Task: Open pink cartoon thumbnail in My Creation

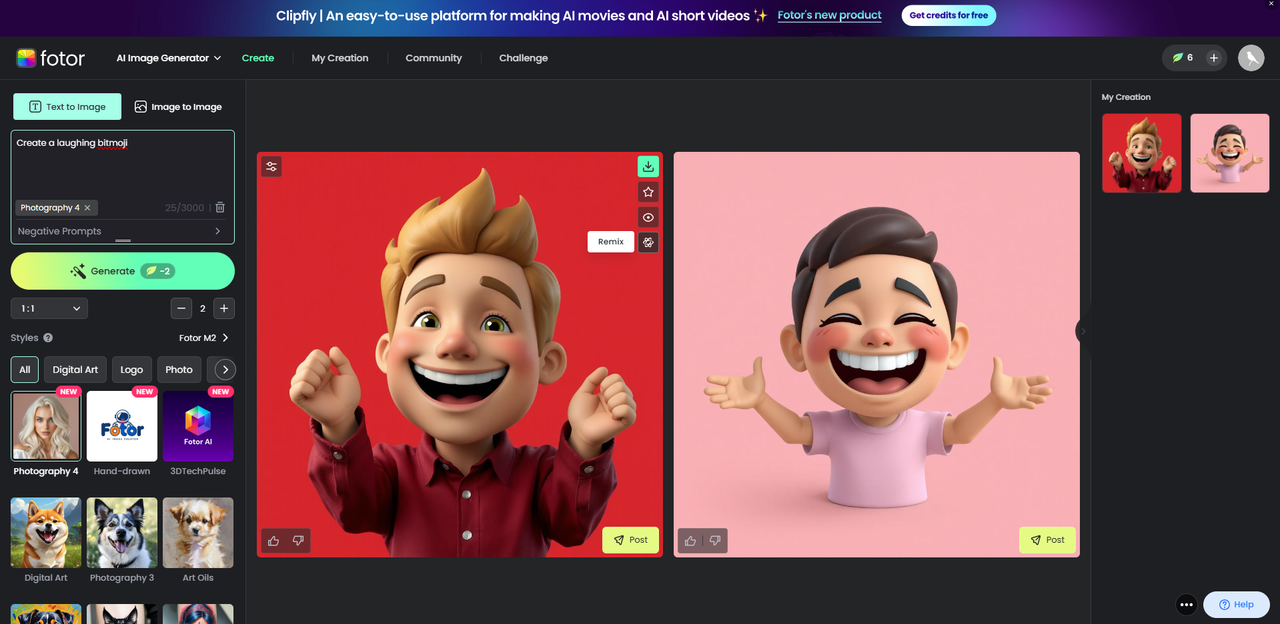Action: coord(1230,153)
